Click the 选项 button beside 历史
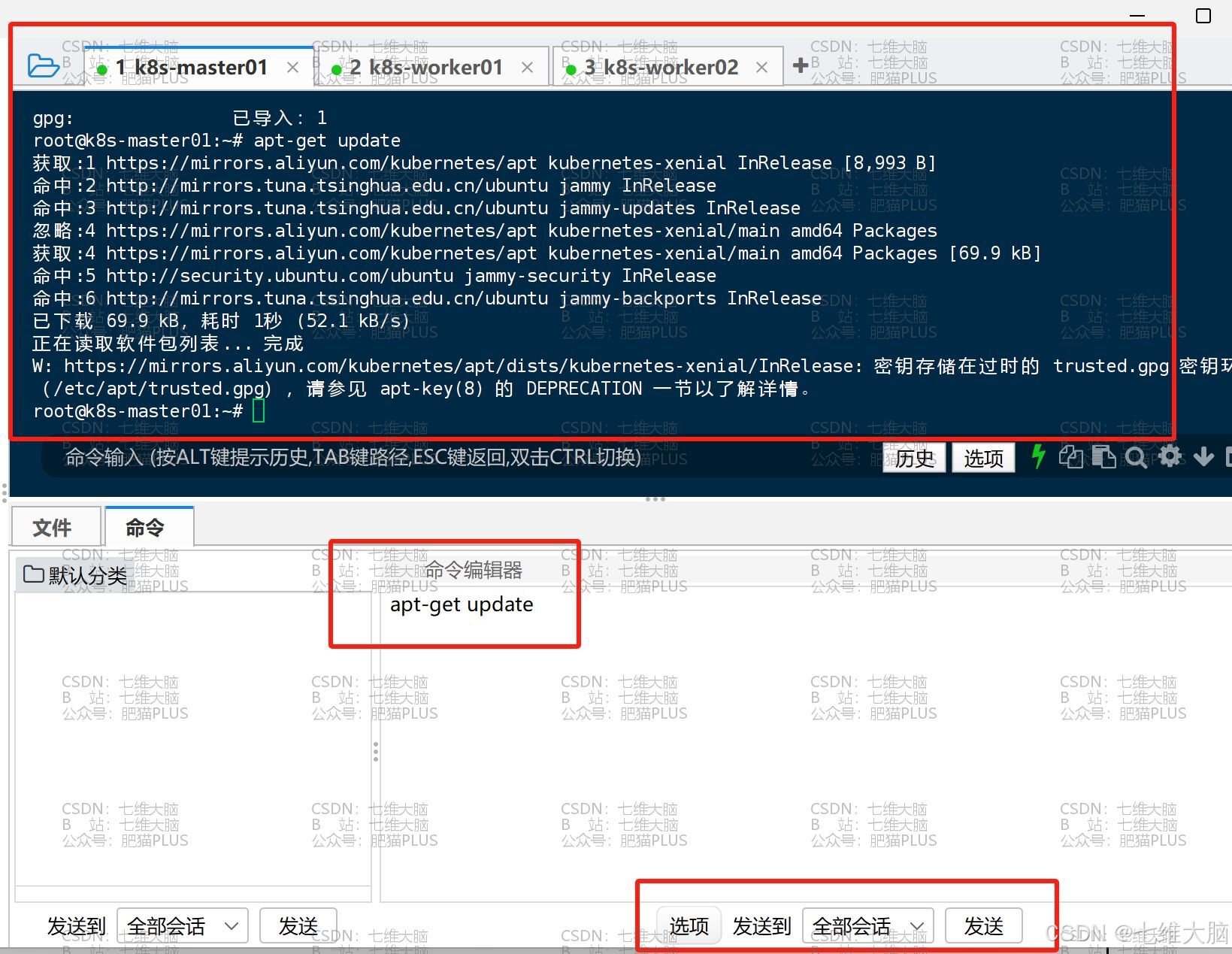 (x=983, y=458)
